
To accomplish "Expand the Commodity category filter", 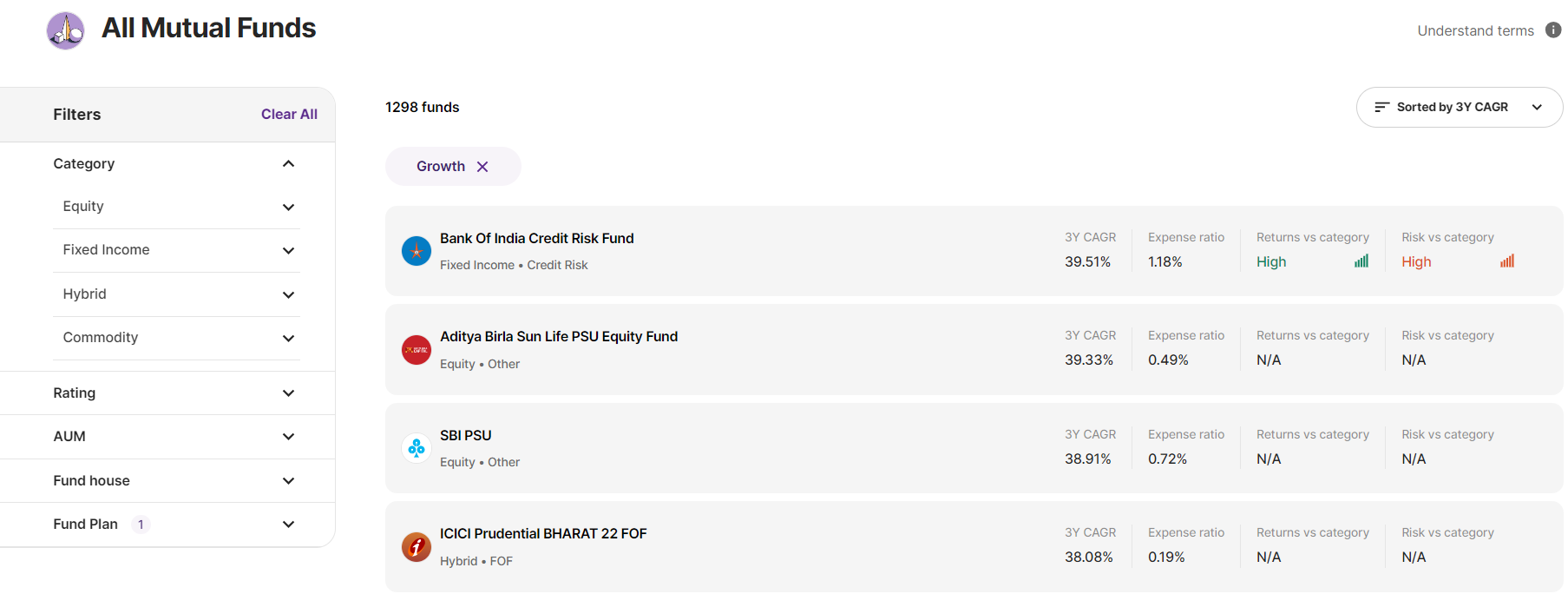I will pos(288,338).
